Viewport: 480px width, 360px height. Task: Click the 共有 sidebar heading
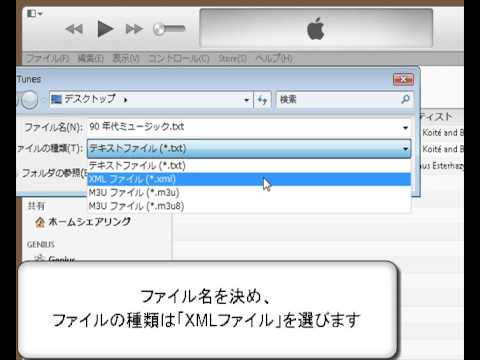36,206
